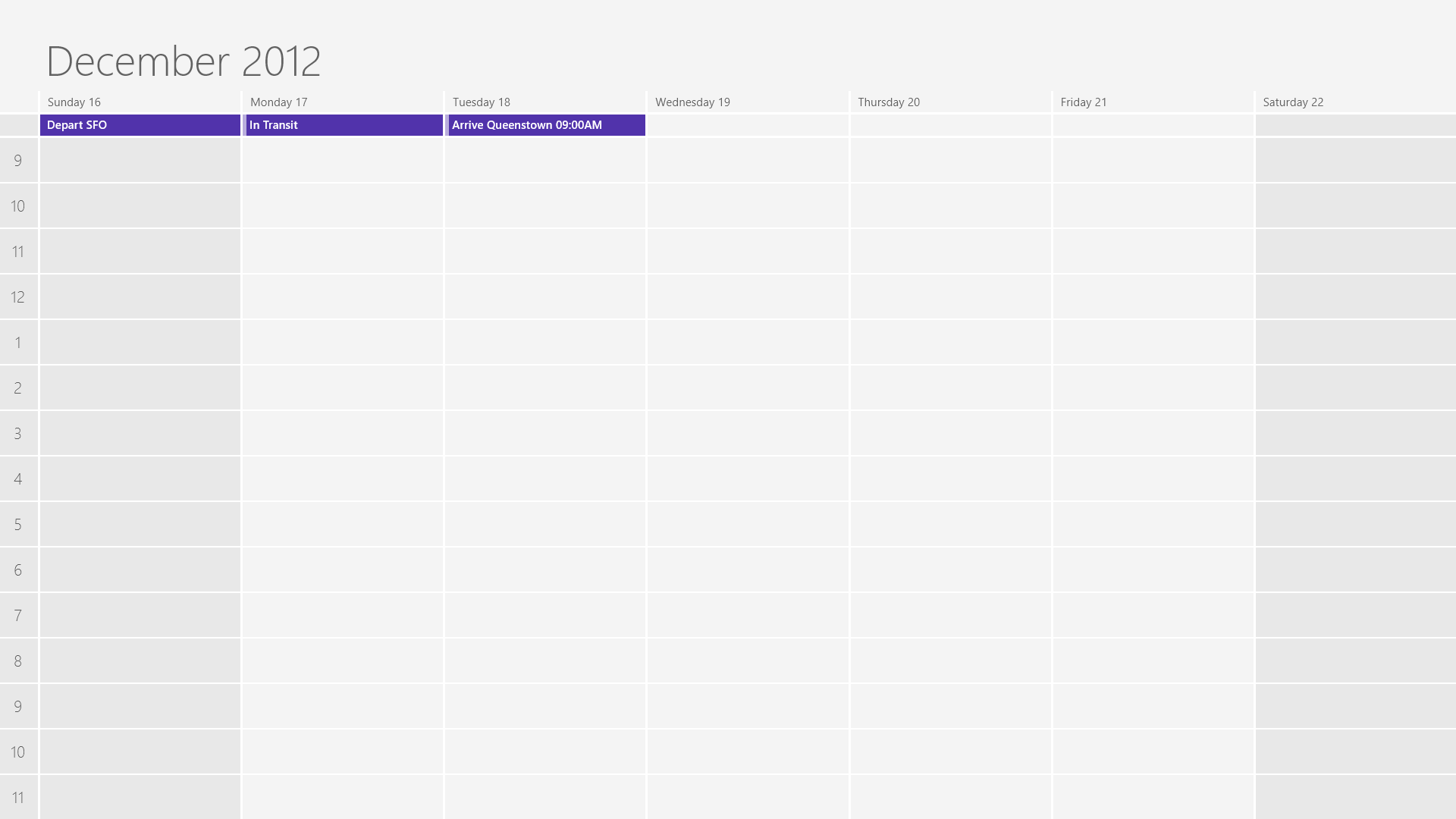Select the Sunday 16 day header
The width and height of the screenshot is (1456, 819).
74,102
